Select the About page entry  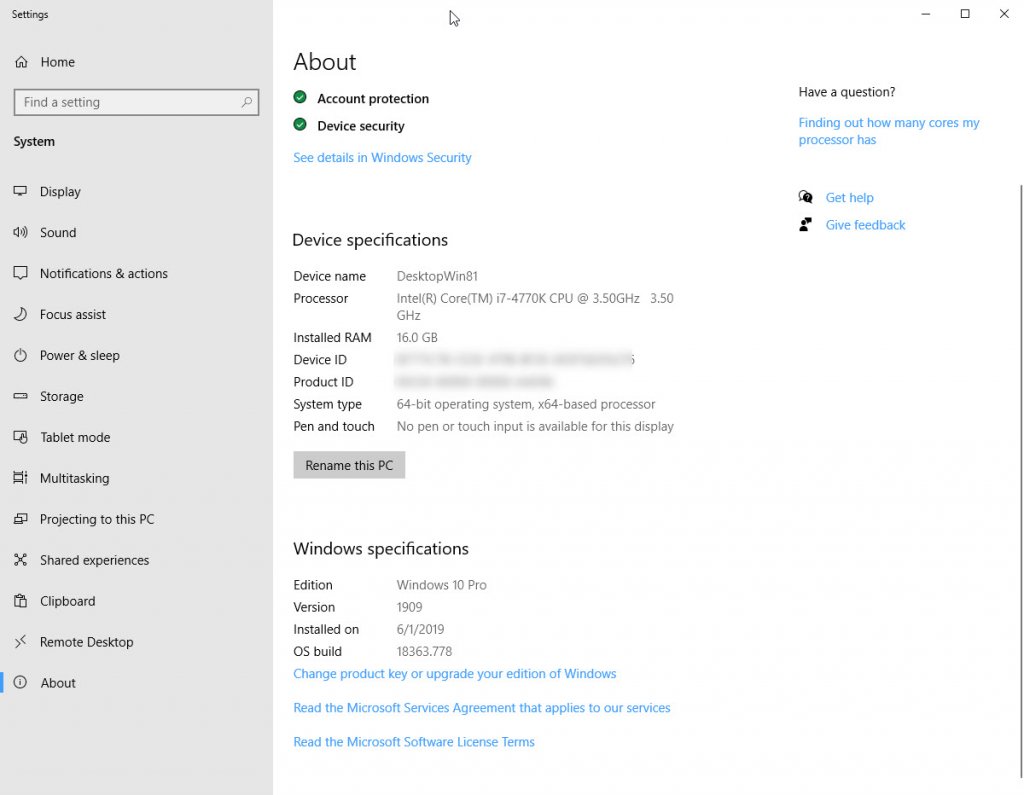136,683
